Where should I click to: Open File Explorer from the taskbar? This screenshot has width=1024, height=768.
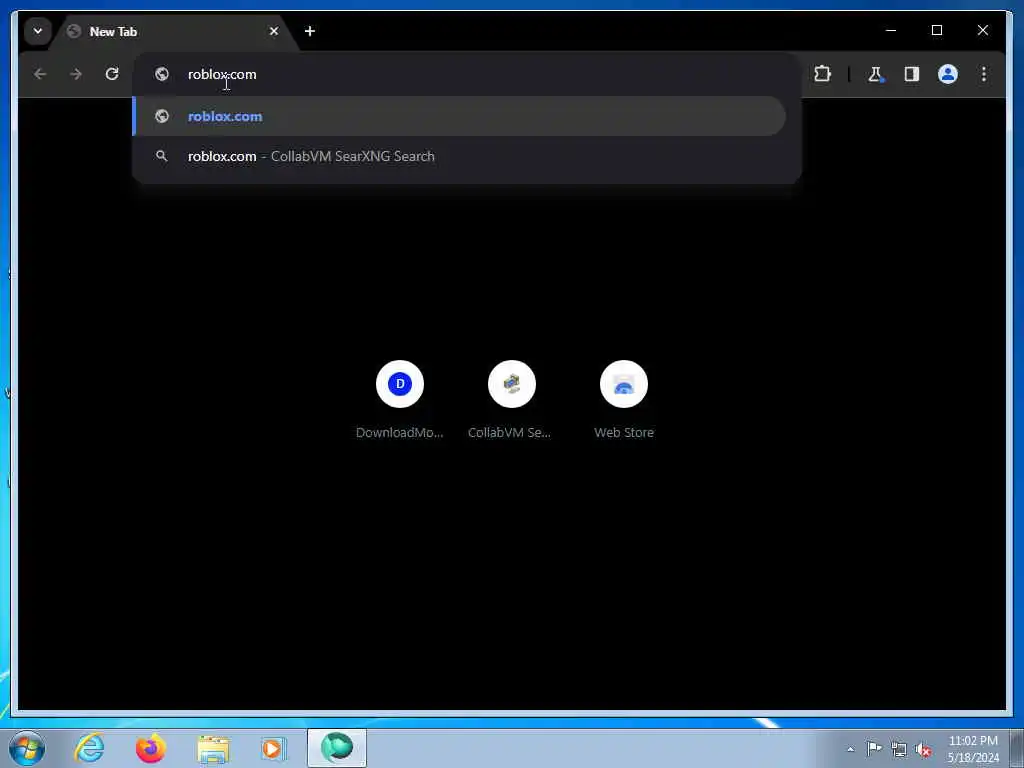coord(213,748)
